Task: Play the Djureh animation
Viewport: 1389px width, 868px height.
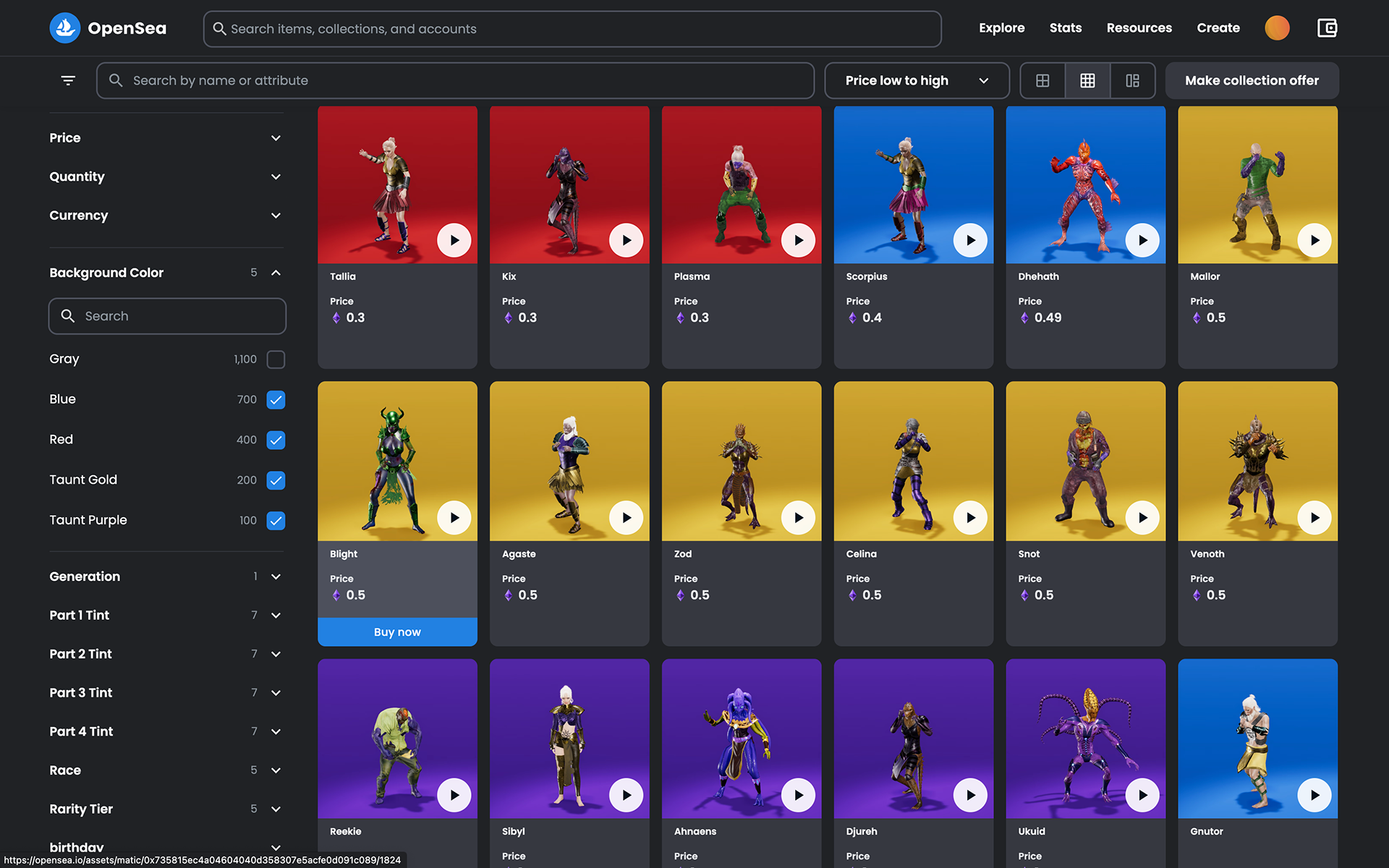Action: point(971,795)
